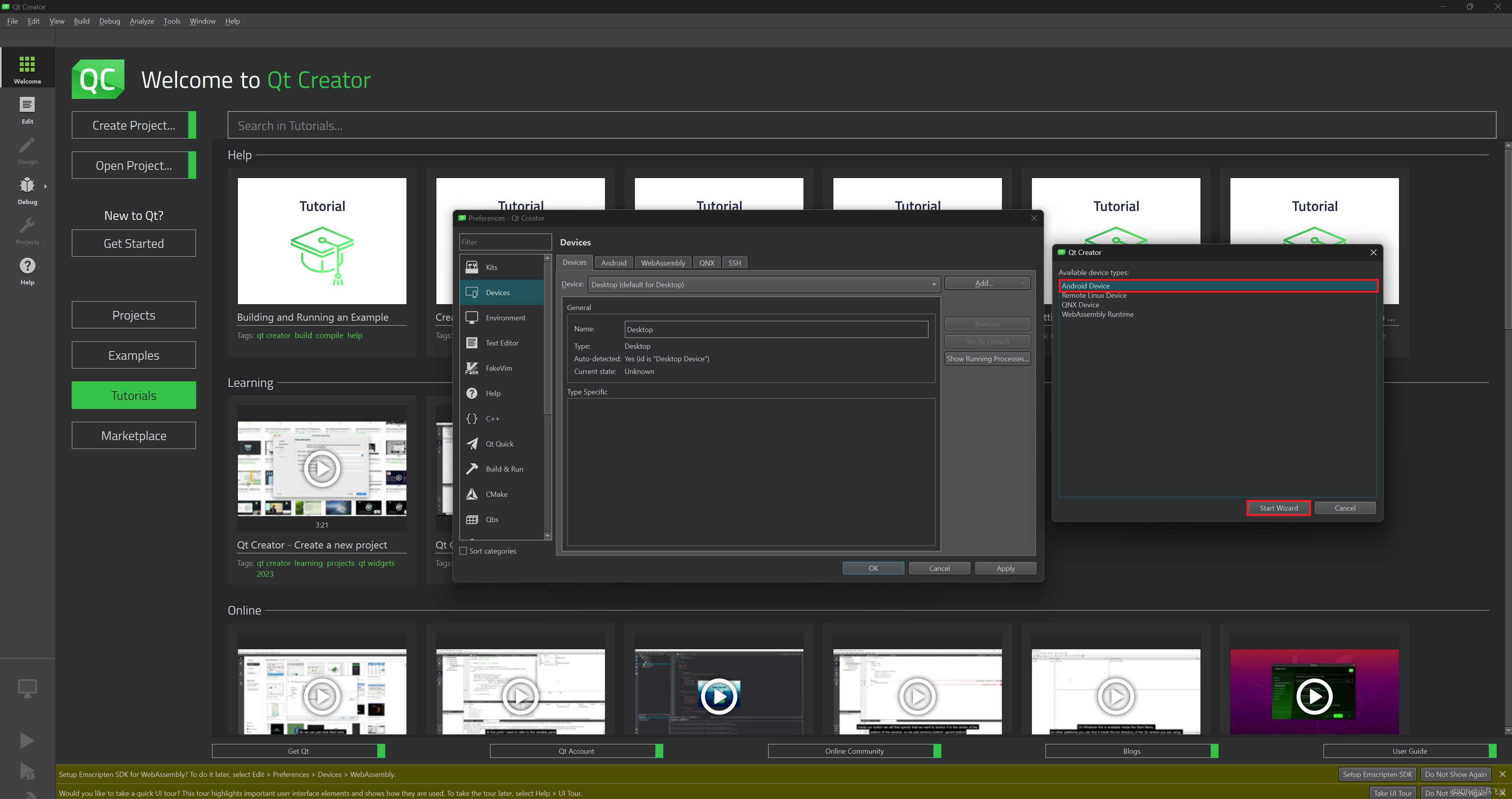The width and height of the screenshot is (1512, 799).
Task: Switch to the QNX tab
Action: pos(707,263)
